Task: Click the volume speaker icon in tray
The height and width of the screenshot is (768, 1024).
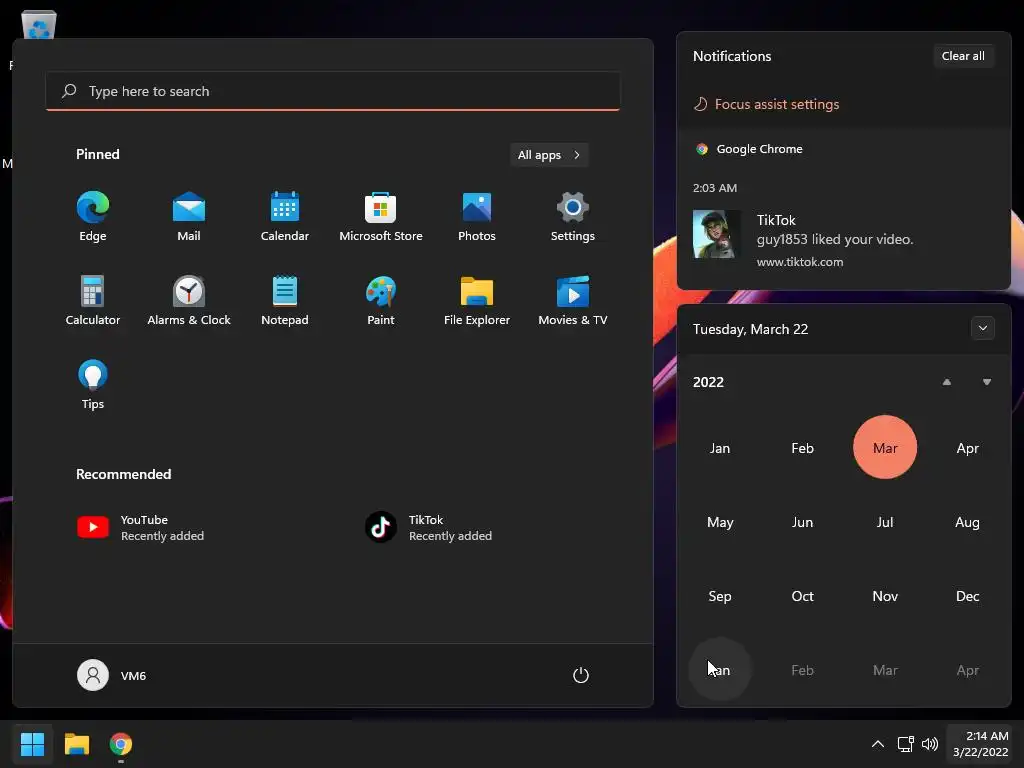Action: coord(930,744)
